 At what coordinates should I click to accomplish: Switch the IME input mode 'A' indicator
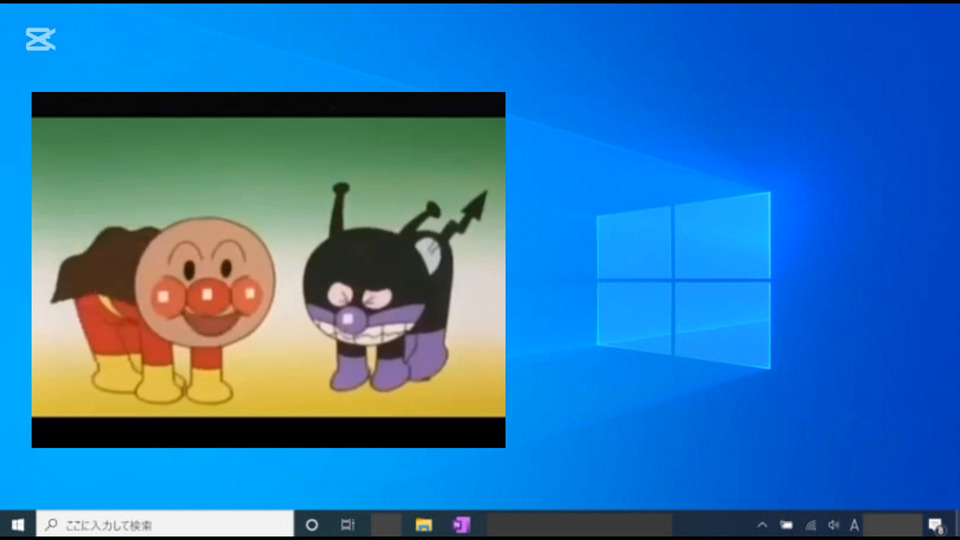pyautogui.click(x=855, y=525)
